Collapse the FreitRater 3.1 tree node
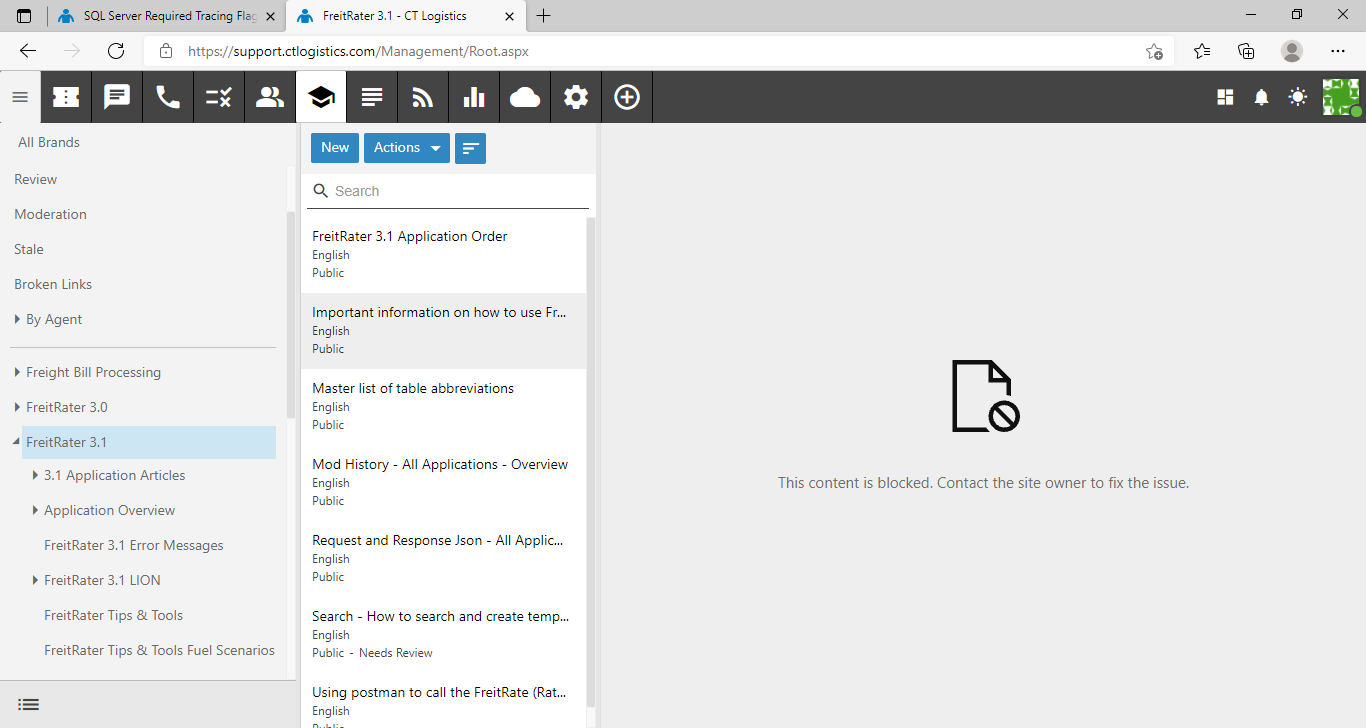This screenshot has width=1366, height=728. pyautogui.click(x=17, y=442)
